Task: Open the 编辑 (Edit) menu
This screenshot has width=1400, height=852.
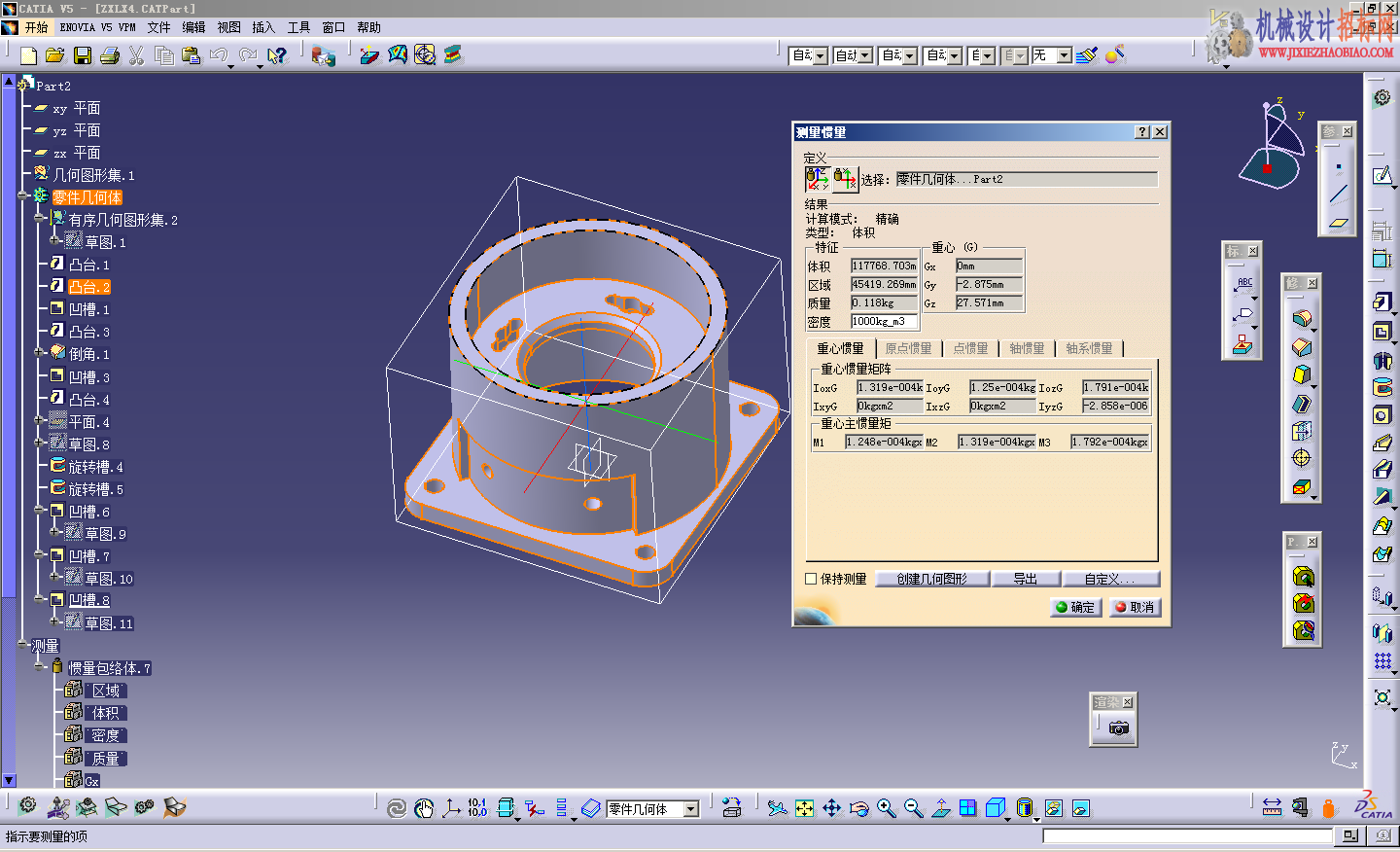Action: click(193, 27)
